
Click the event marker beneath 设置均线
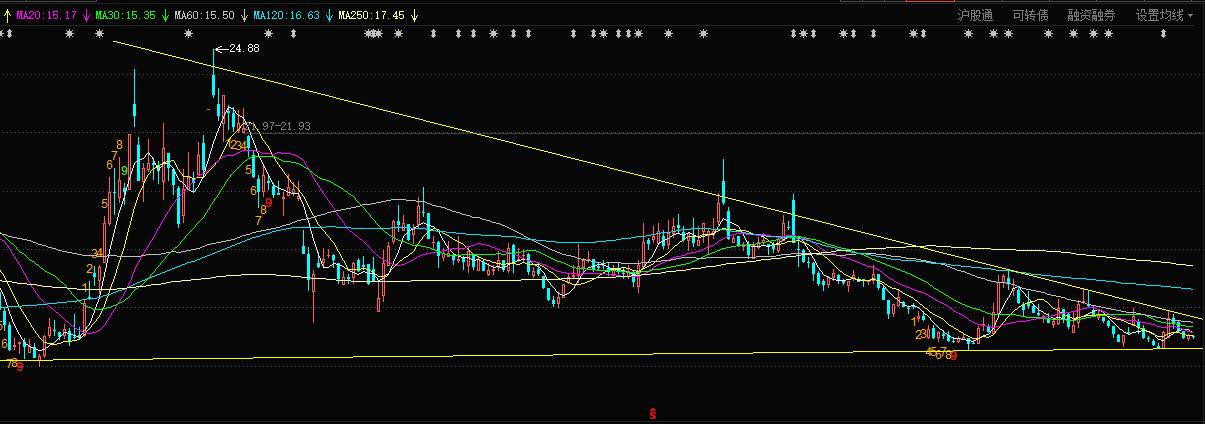[x=1164, y=34]
